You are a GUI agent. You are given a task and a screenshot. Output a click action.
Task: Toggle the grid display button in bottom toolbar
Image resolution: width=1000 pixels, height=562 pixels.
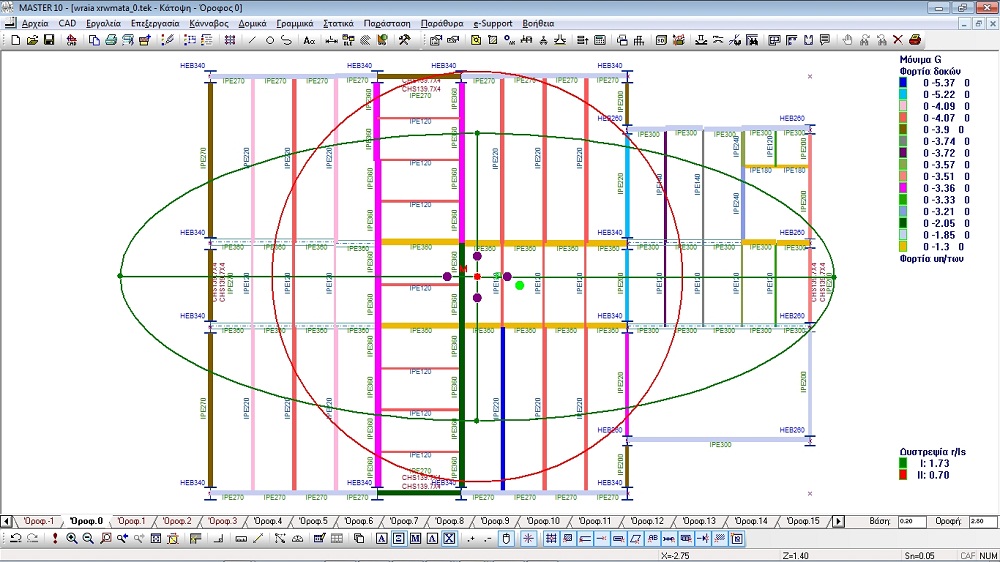pos(550,538)
